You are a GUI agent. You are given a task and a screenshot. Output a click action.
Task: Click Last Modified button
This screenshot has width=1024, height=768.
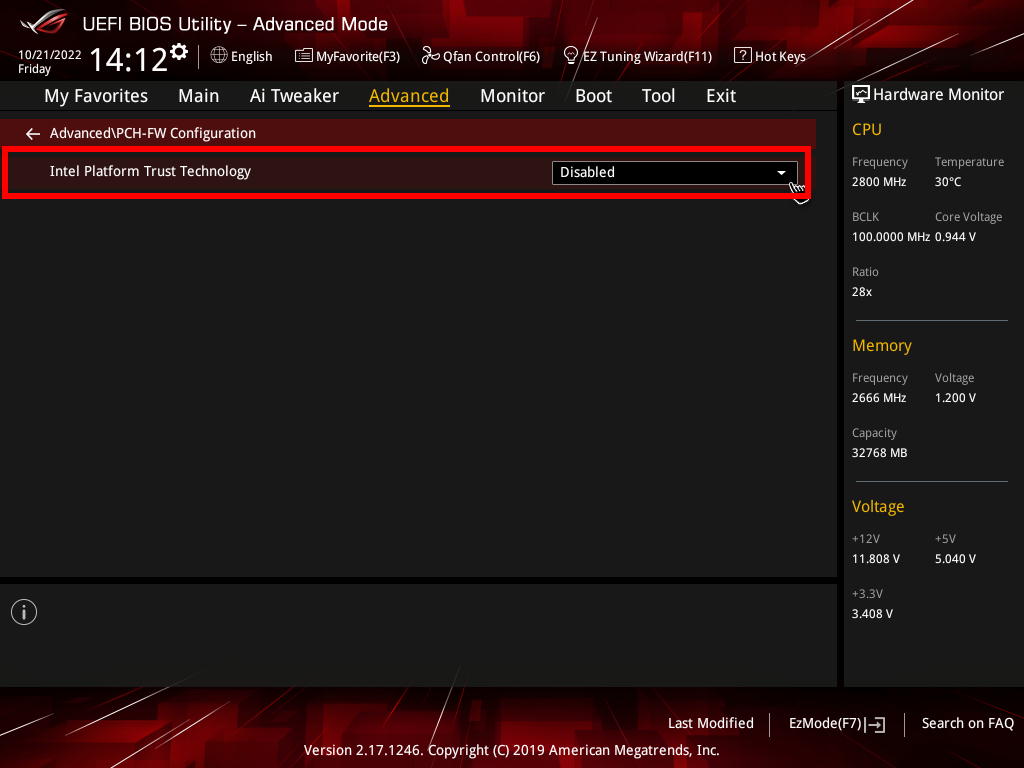click(711, 723)
